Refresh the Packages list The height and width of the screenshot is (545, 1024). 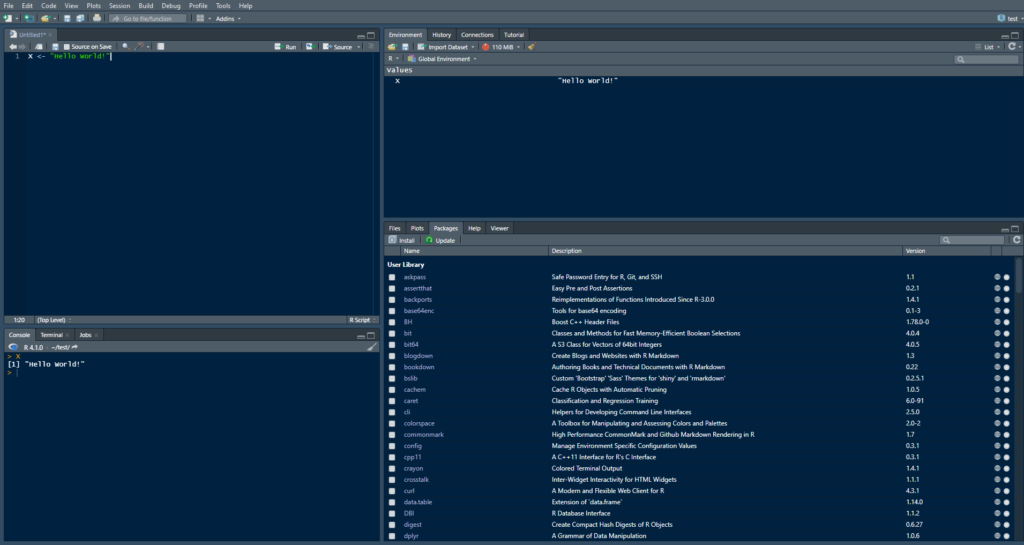[1016, 240]
